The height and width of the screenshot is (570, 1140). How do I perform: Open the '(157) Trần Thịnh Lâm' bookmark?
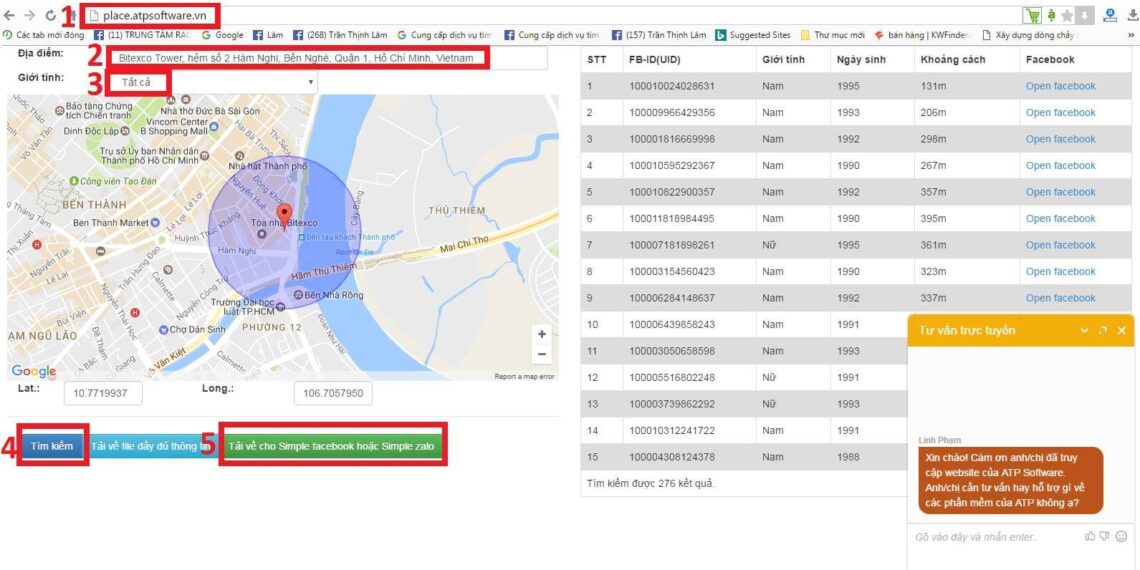[x=659, y=35]
